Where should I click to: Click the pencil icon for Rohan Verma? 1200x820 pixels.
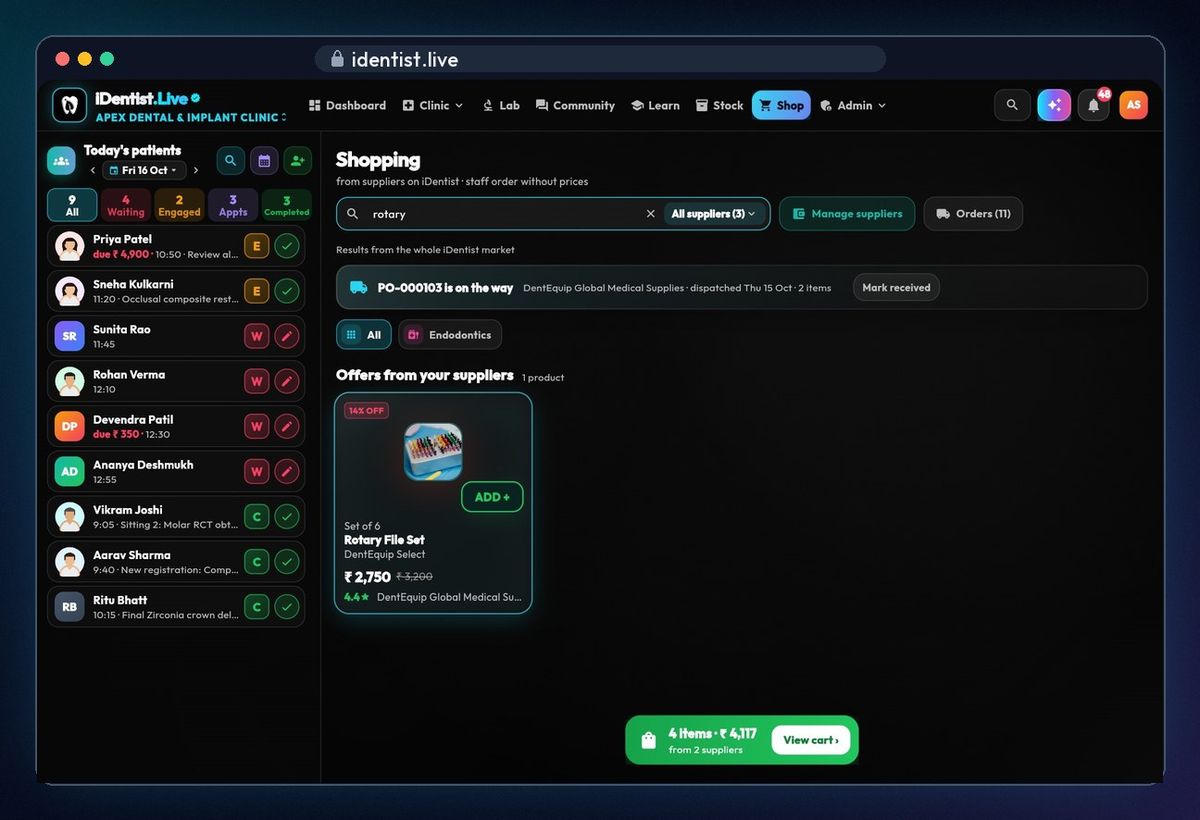(x=287, y=381)
